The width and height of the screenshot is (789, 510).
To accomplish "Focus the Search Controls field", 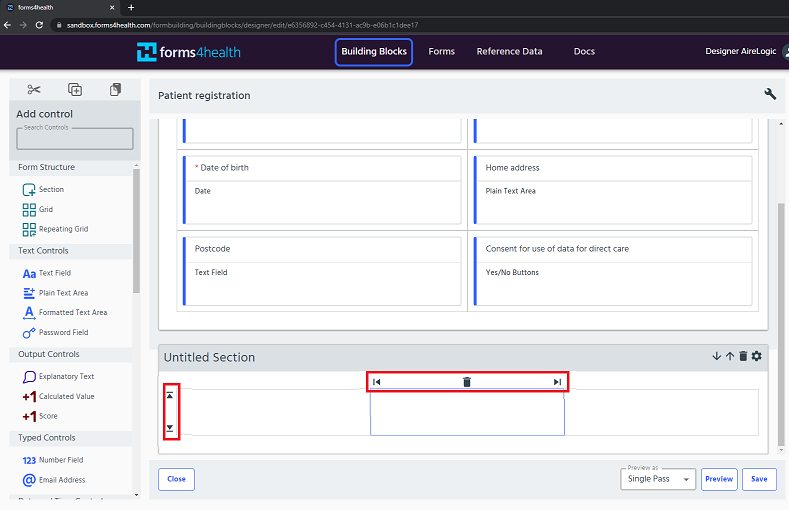I will [75, 139].
